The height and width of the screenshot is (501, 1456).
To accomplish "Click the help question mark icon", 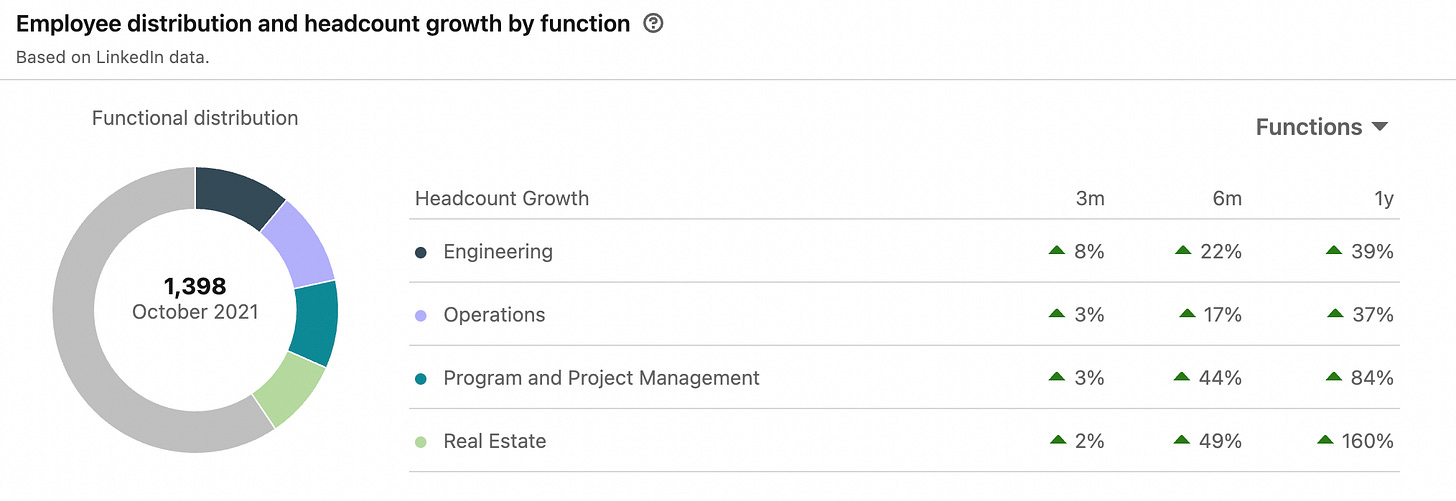I will (x=653, y=24).
